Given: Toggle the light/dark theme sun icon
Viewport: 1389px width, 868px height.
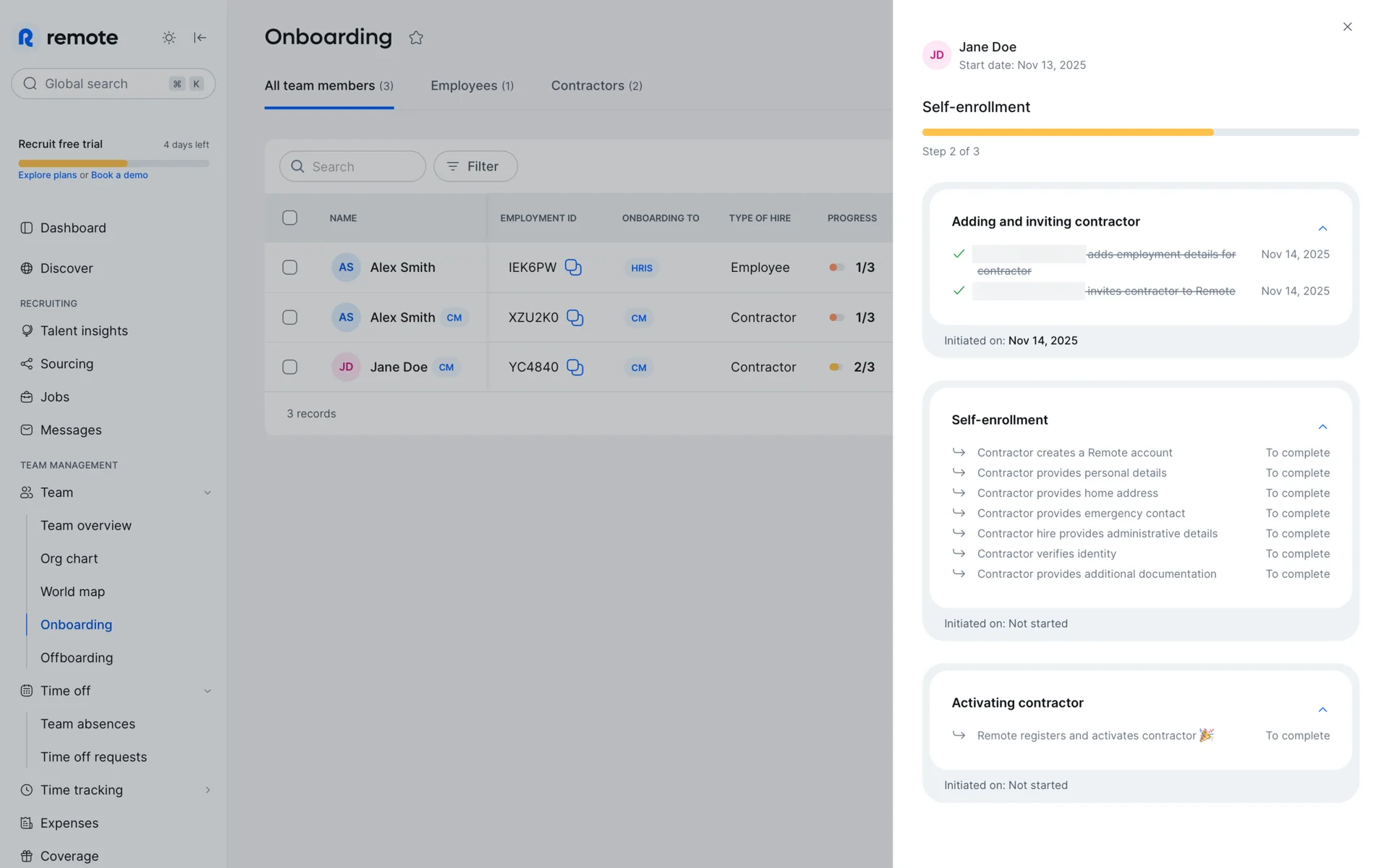Looking at the screenshot, I should coord(169,38).
